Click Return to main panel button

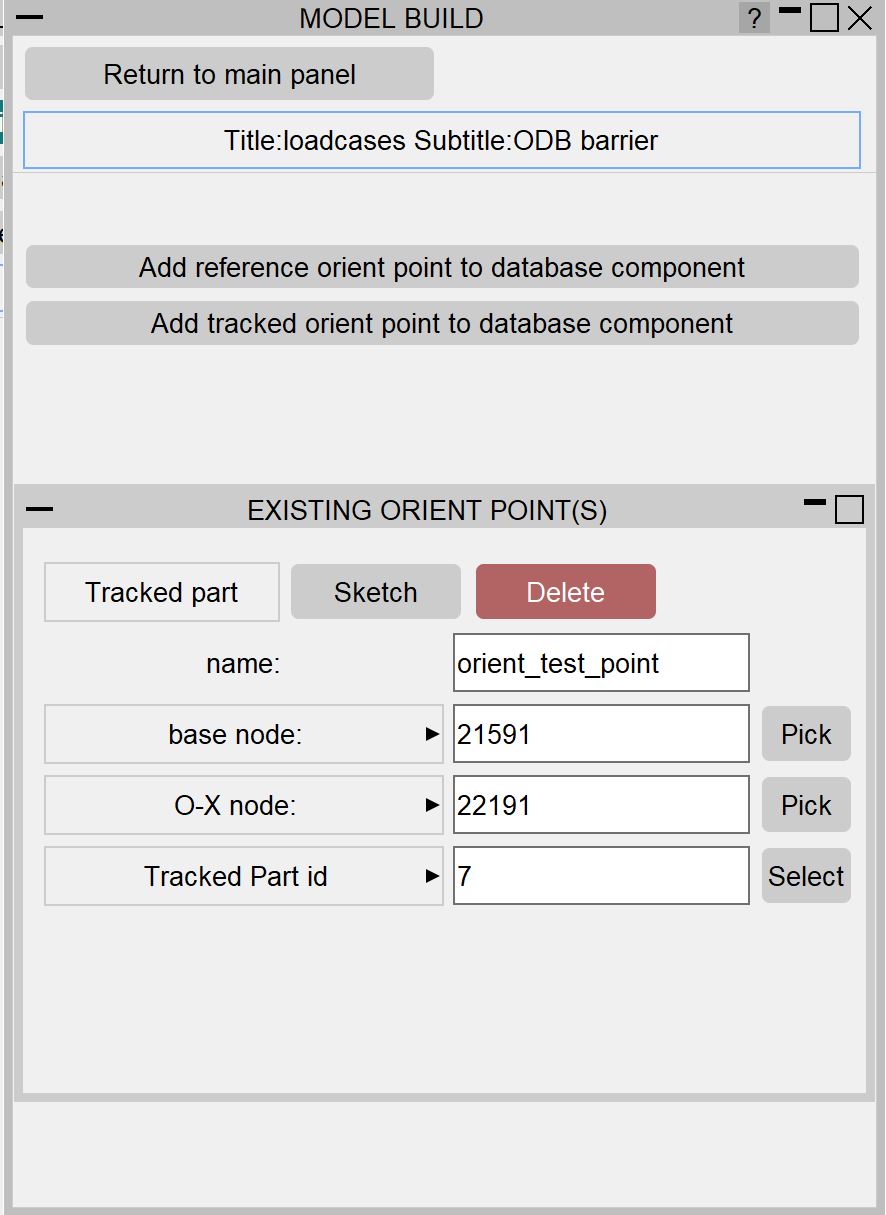point(229,74)
